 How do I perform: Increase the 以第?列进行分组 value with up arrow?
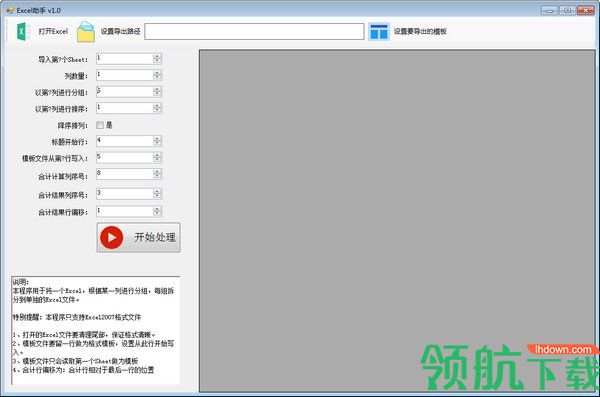[x=157, y=89]
